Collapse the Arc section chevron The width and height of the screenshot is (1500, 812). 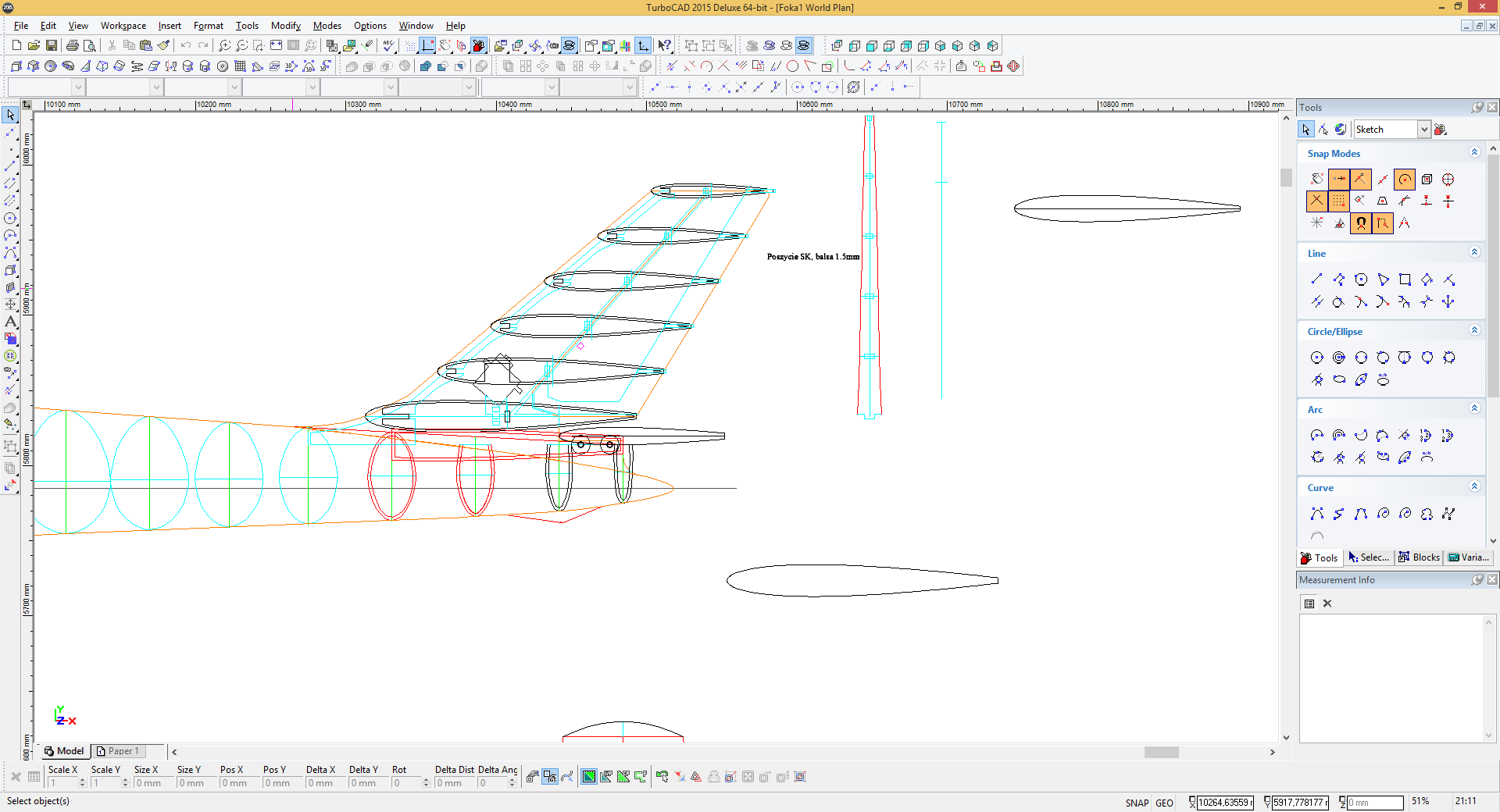(x=1474, y=408)
